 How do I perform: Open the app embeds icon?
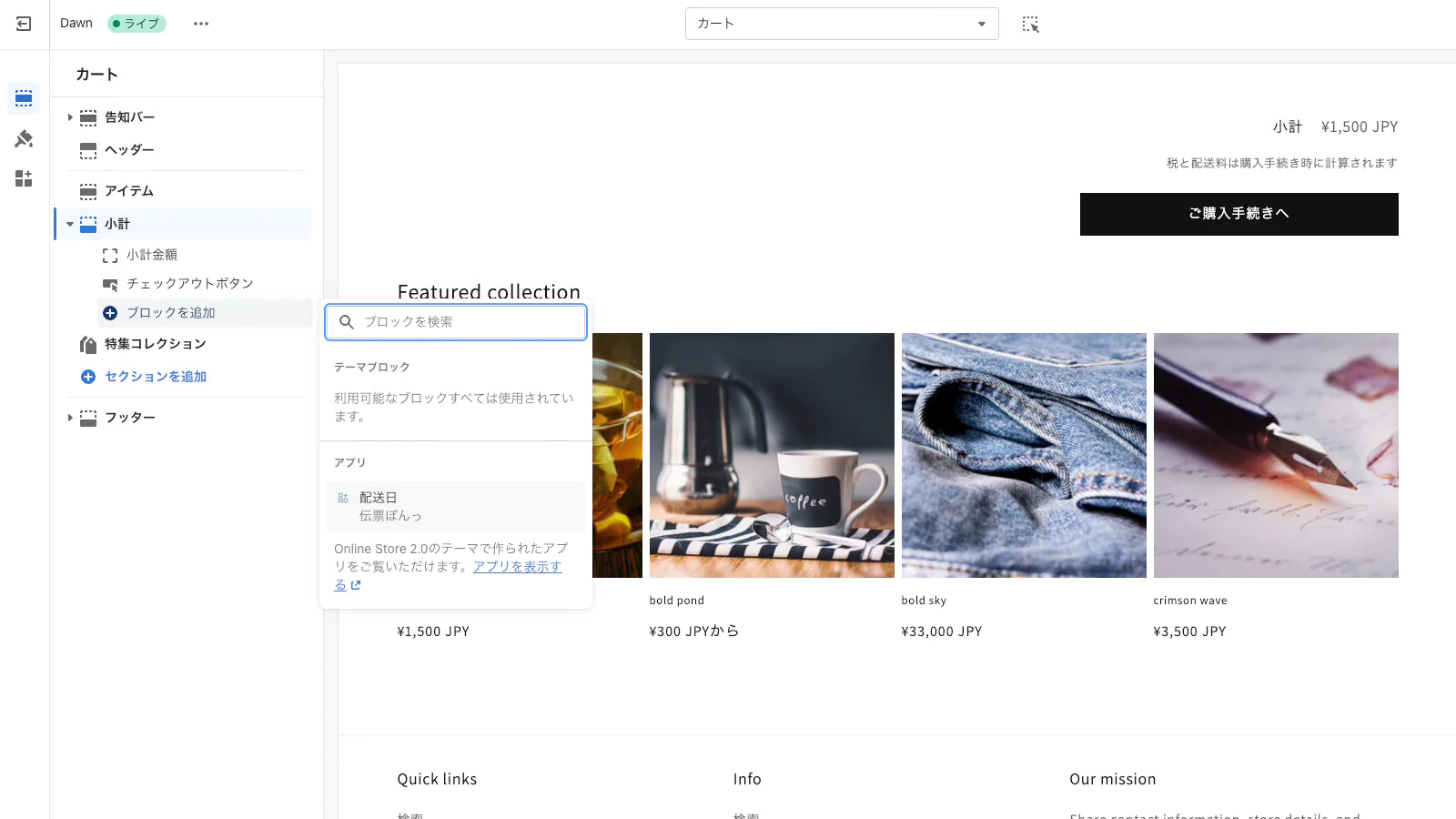(24, 178)
